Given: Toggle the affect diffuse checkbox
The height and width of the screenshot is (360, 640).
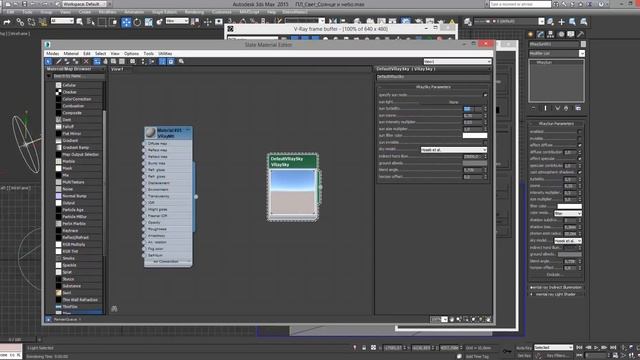Looking at the screenshot, I should pyautogui.click(x=580, y=145).
